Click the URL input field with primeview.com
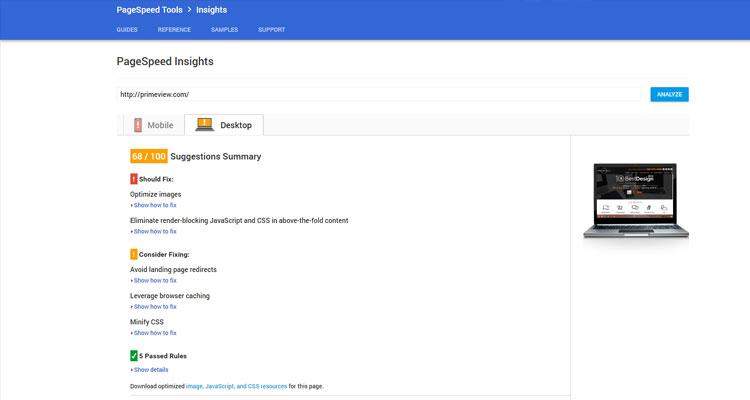Screen dimensions: 750x400 click(x=378, y=94)
